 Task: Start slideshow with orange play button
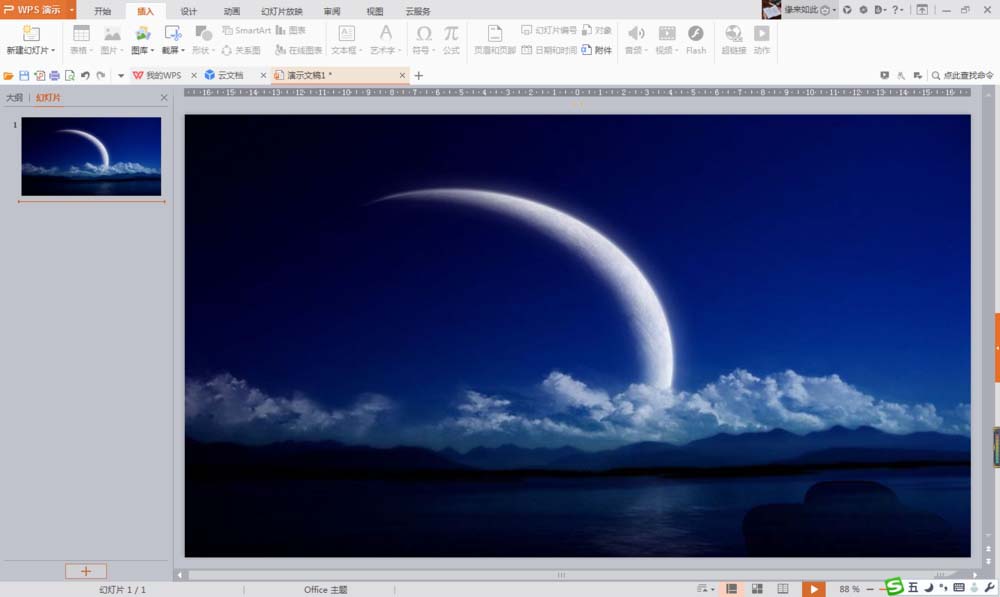813,589
